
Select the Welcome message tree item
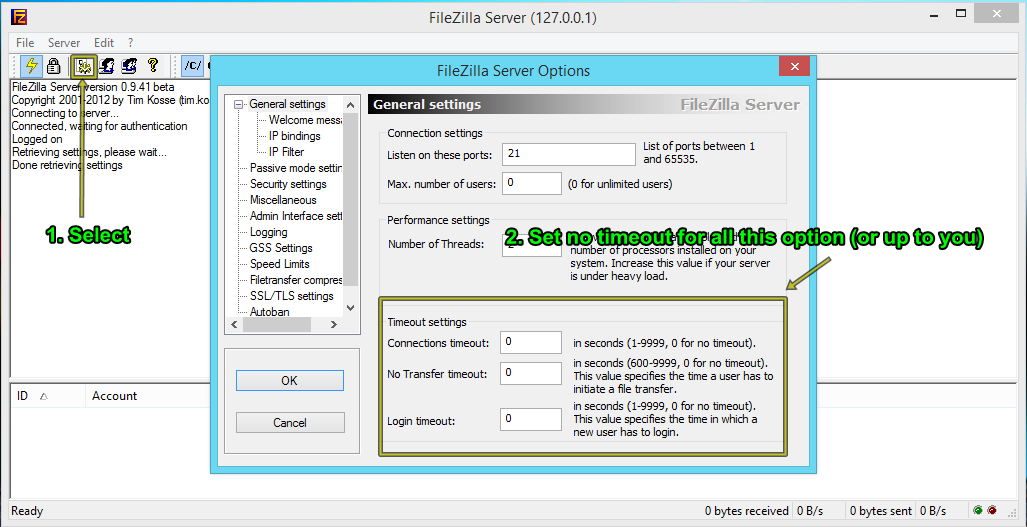(x=305, y=120)
